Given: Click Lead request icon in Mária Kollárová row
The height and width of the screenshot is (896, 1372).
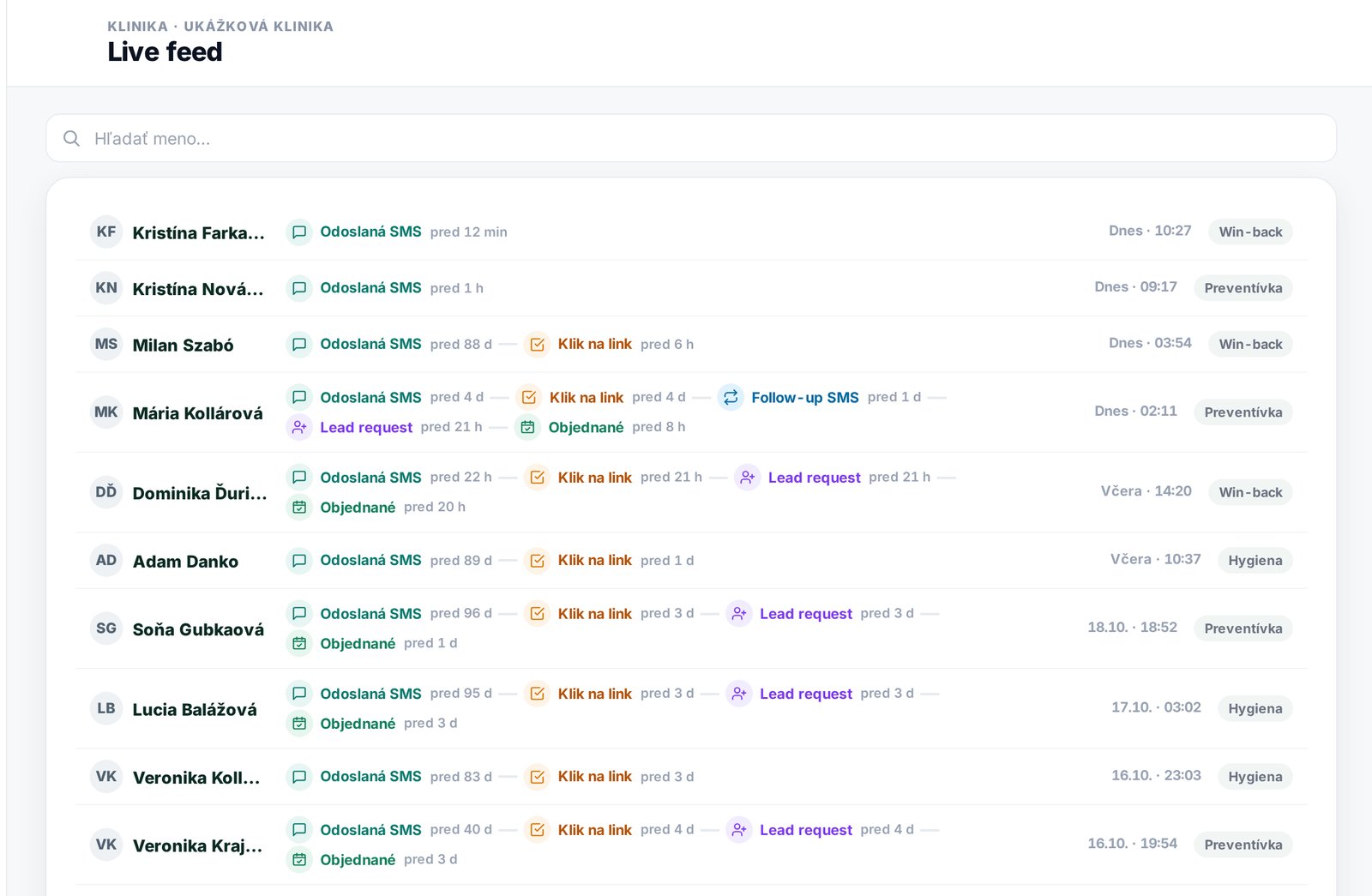Looking at the screenshot, I should [299, 427].
